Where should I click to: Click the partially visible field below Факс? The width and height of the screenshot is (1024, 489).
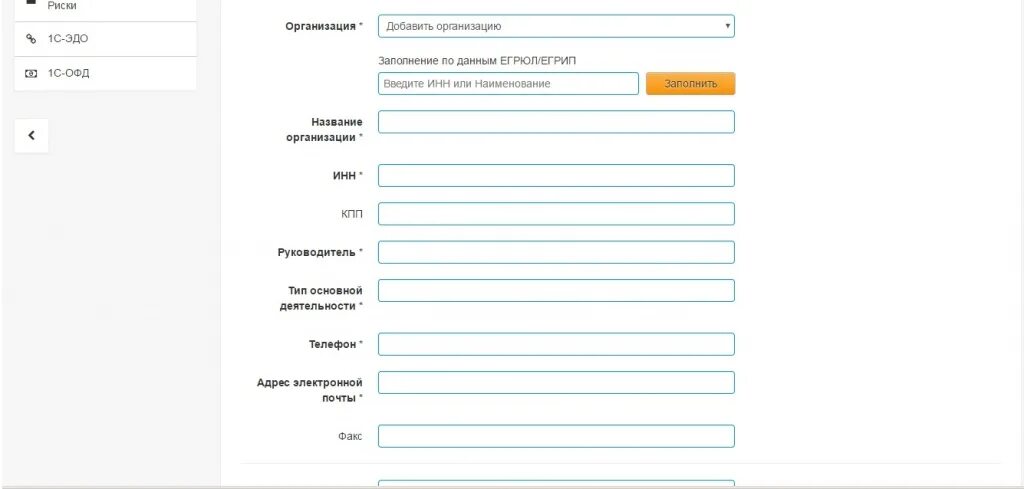tap(556, 484)
